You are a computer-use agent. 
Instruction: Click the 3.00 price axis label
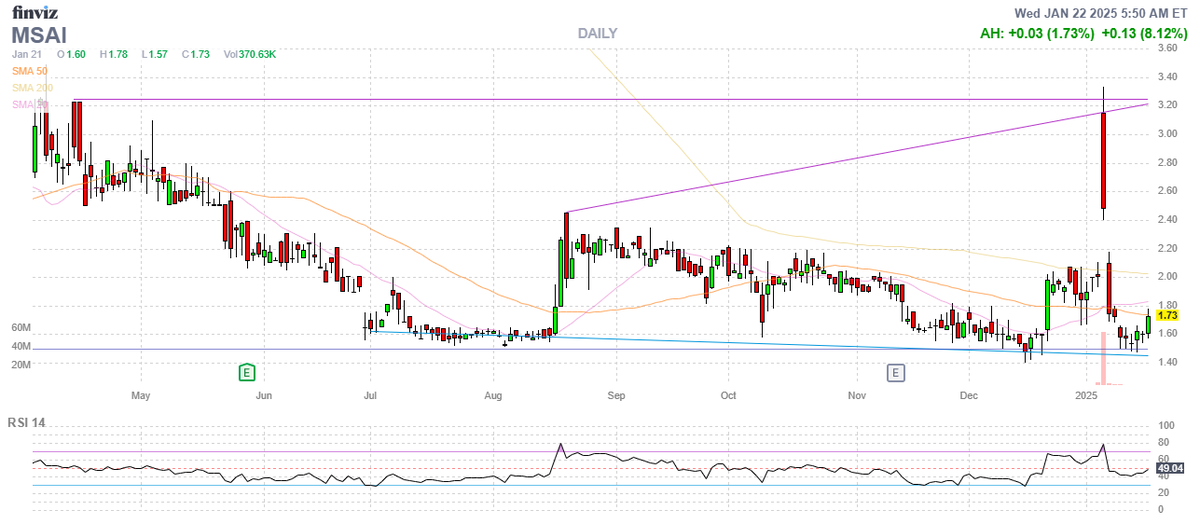pyautogui.click(x=1167, y=134)
